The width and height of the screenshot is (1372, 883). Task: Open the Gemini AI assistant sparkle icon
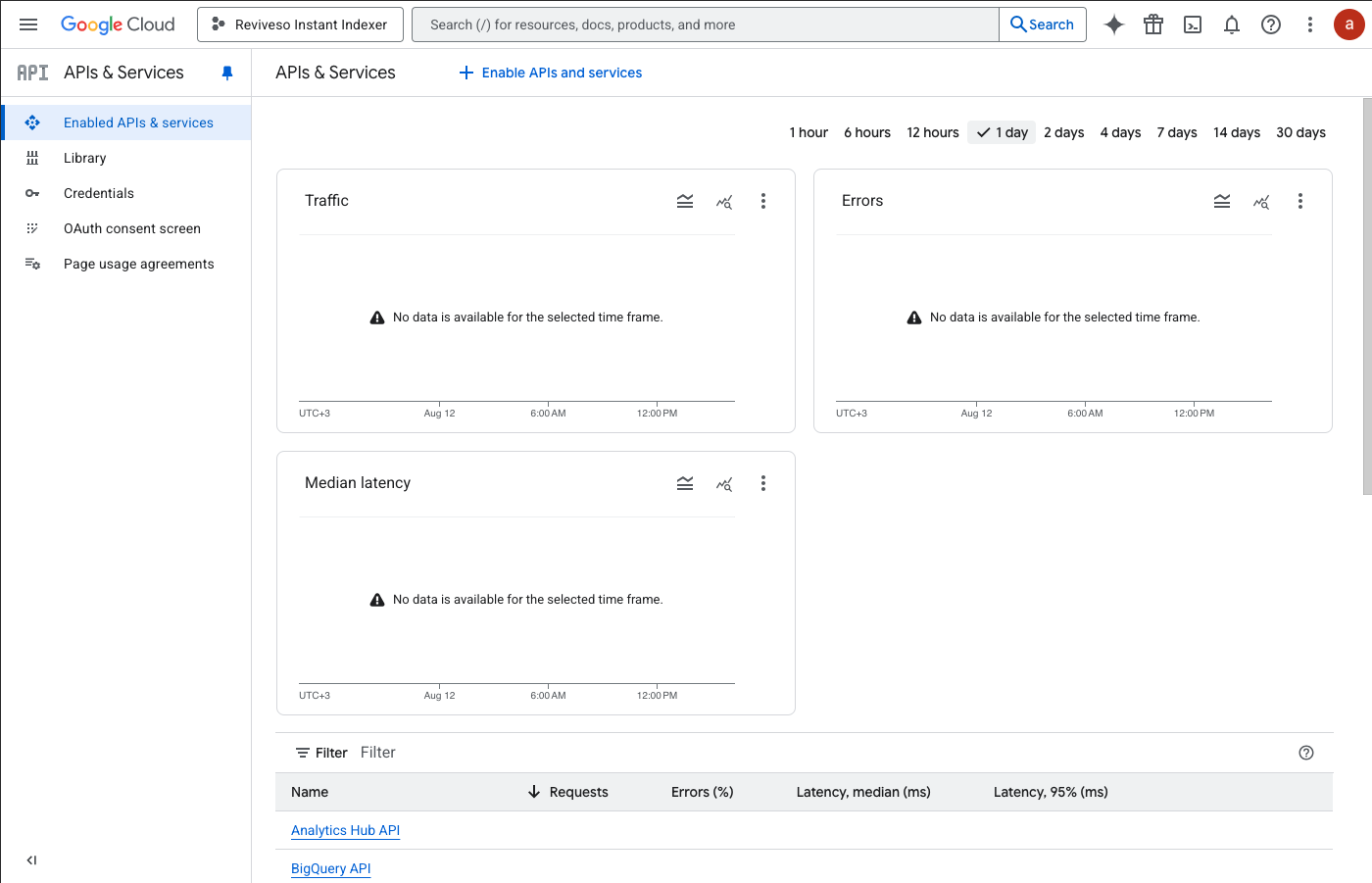pyautogui.click(x=1114, y=25)
